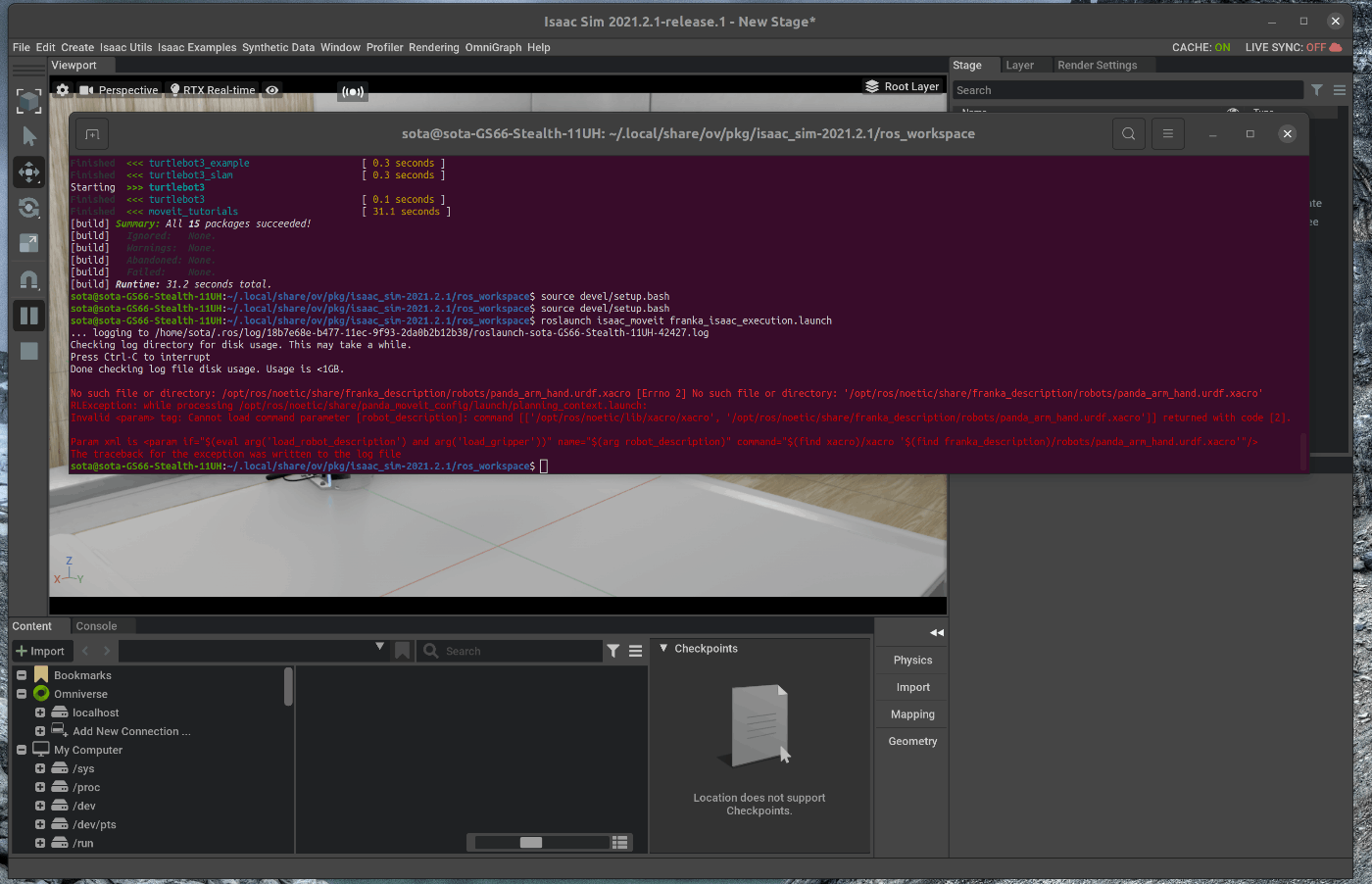
Task: Expand the /sys folder node
Action: click(x=40, y=768)
